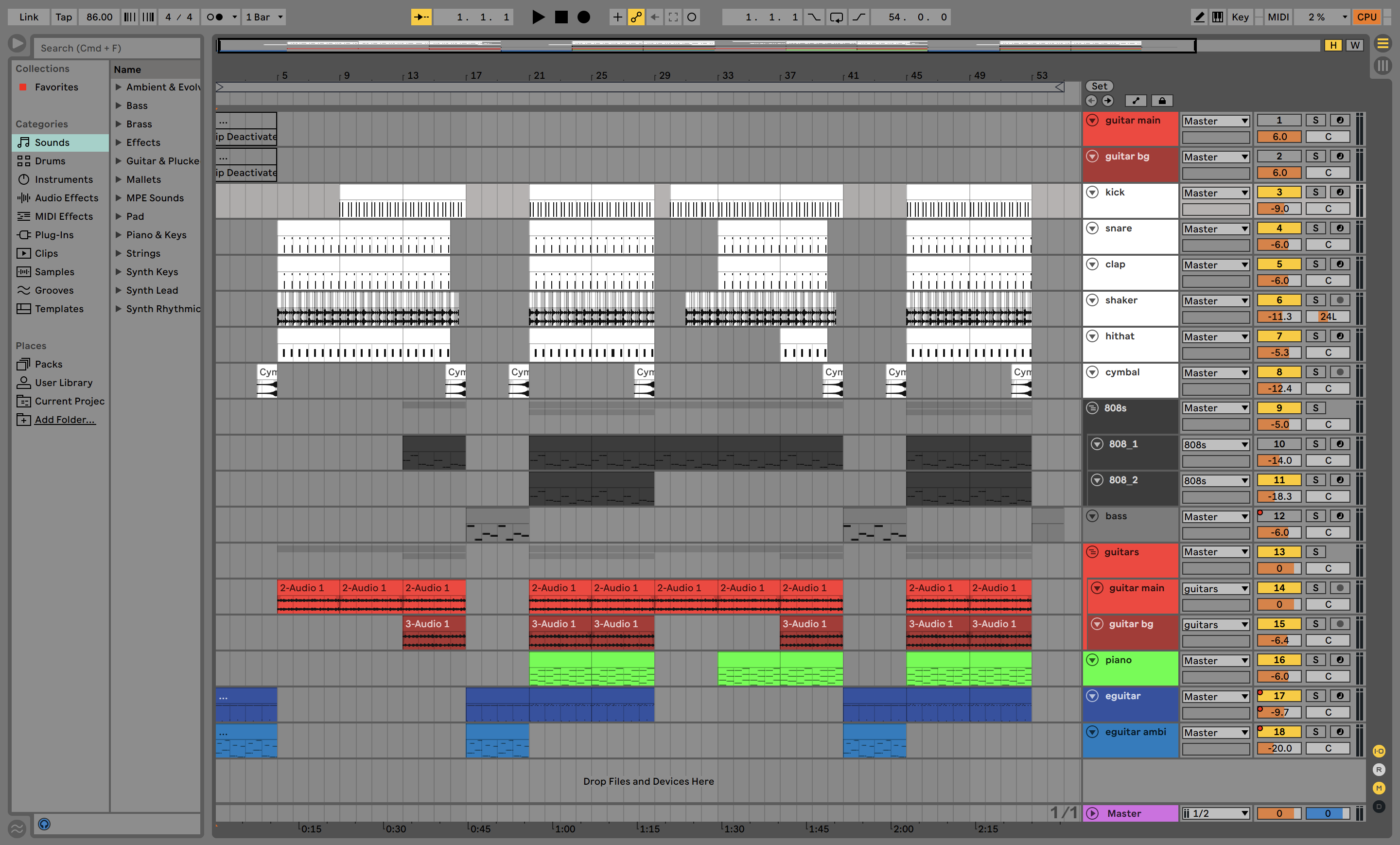Click kick track volume -9.0 slider
1400x845 pixels.
(1278, 209)
